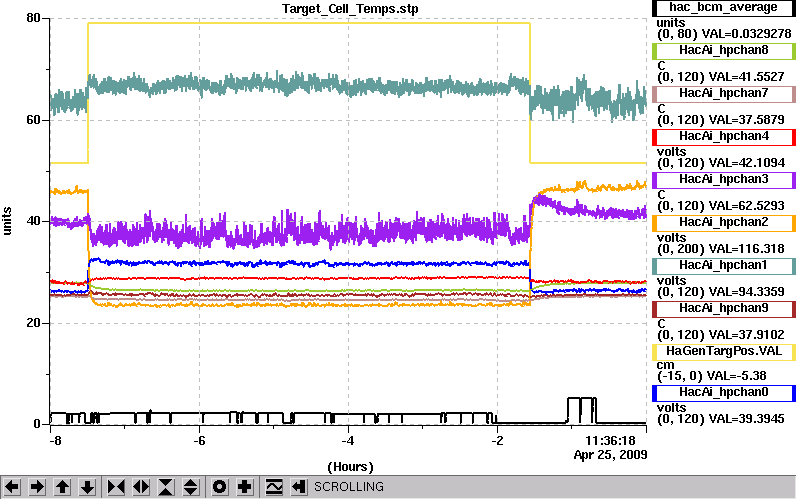Click the value VAL=62.5293
Viewport: 796px width, 499px height.
(x=746, y=206)
